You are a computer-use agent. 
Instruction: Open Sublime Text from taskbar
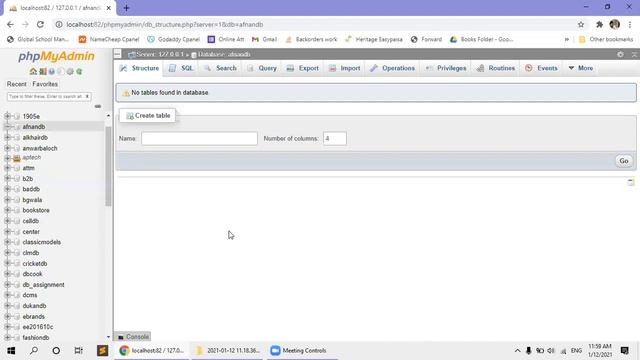102,351
